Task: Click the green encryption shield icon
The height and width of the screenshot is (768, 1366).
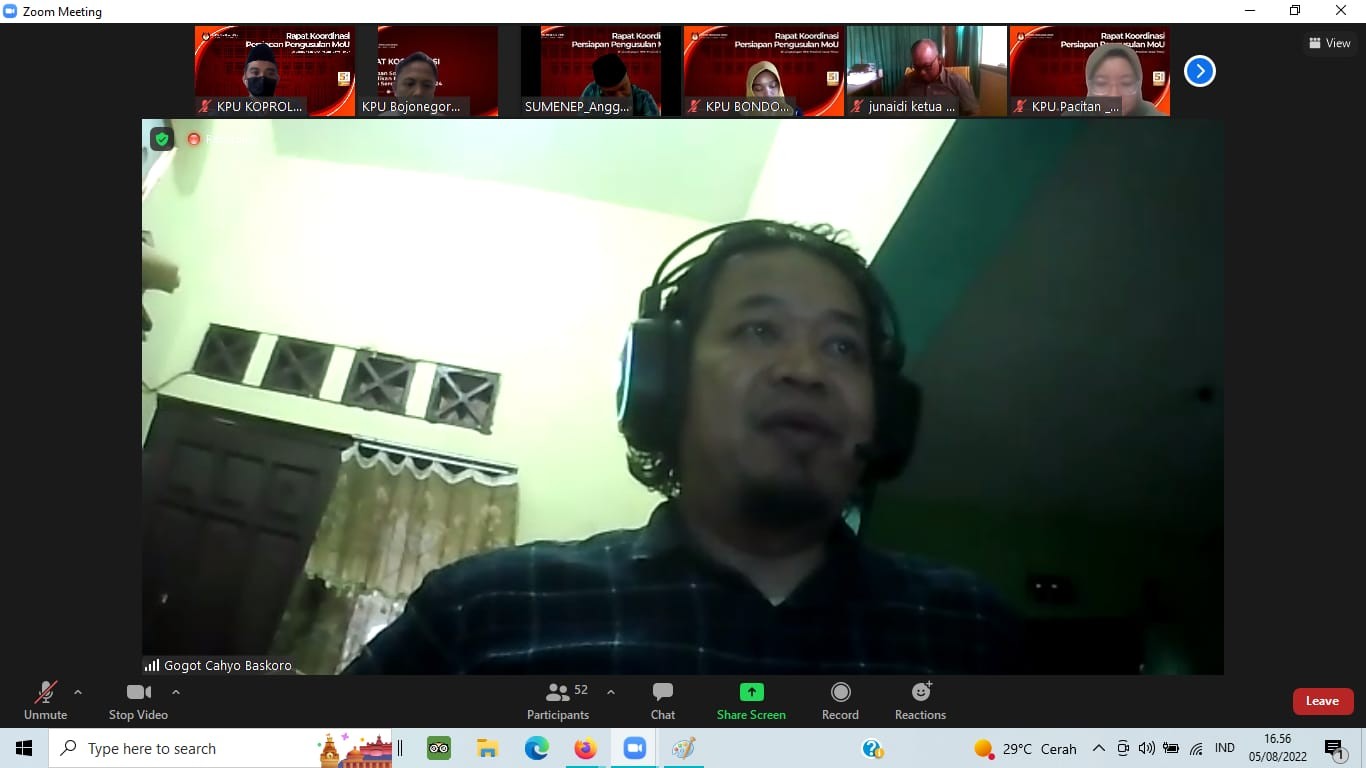Action: coord(162,139)
